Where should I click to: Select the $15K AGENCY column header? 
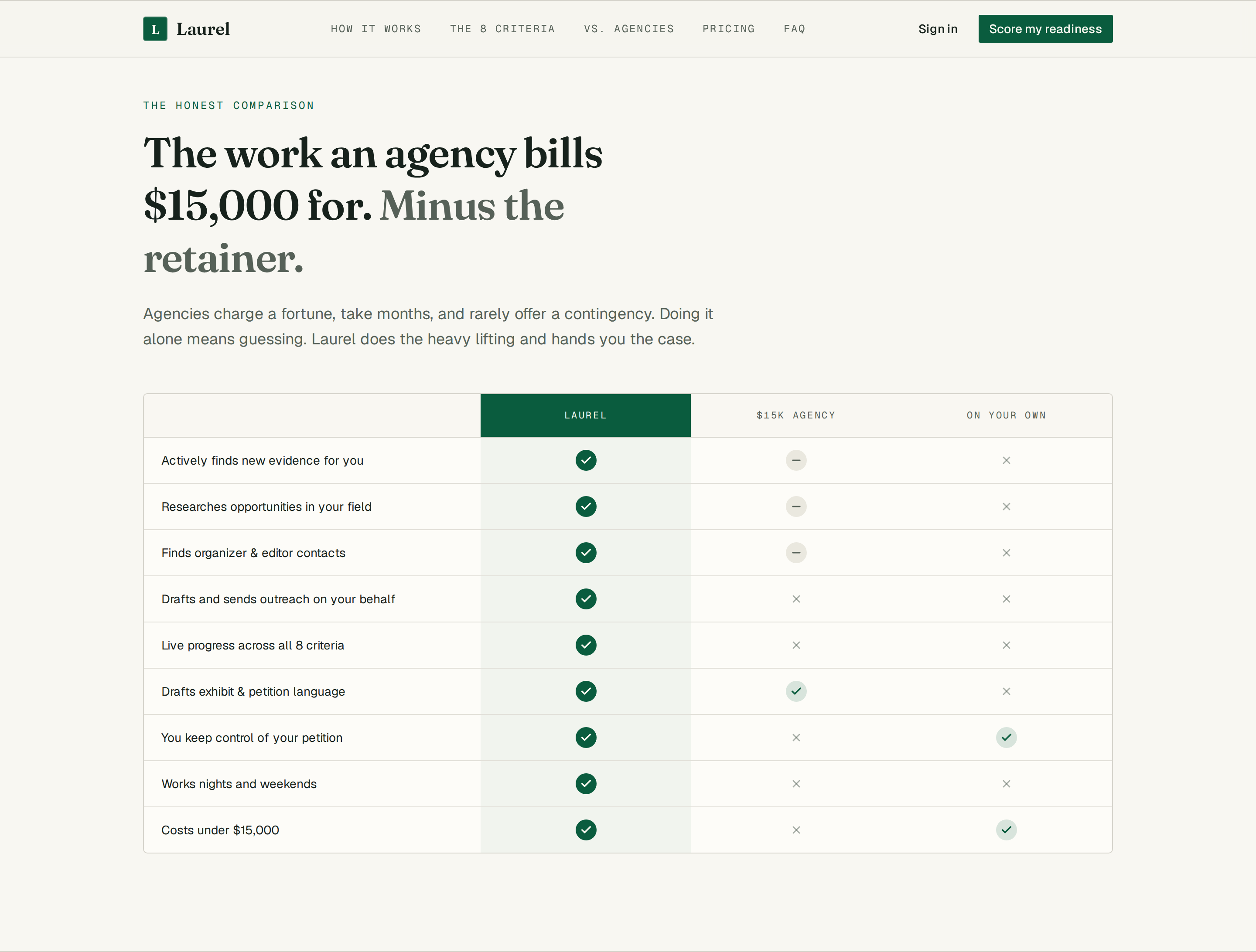coord(796,415)
